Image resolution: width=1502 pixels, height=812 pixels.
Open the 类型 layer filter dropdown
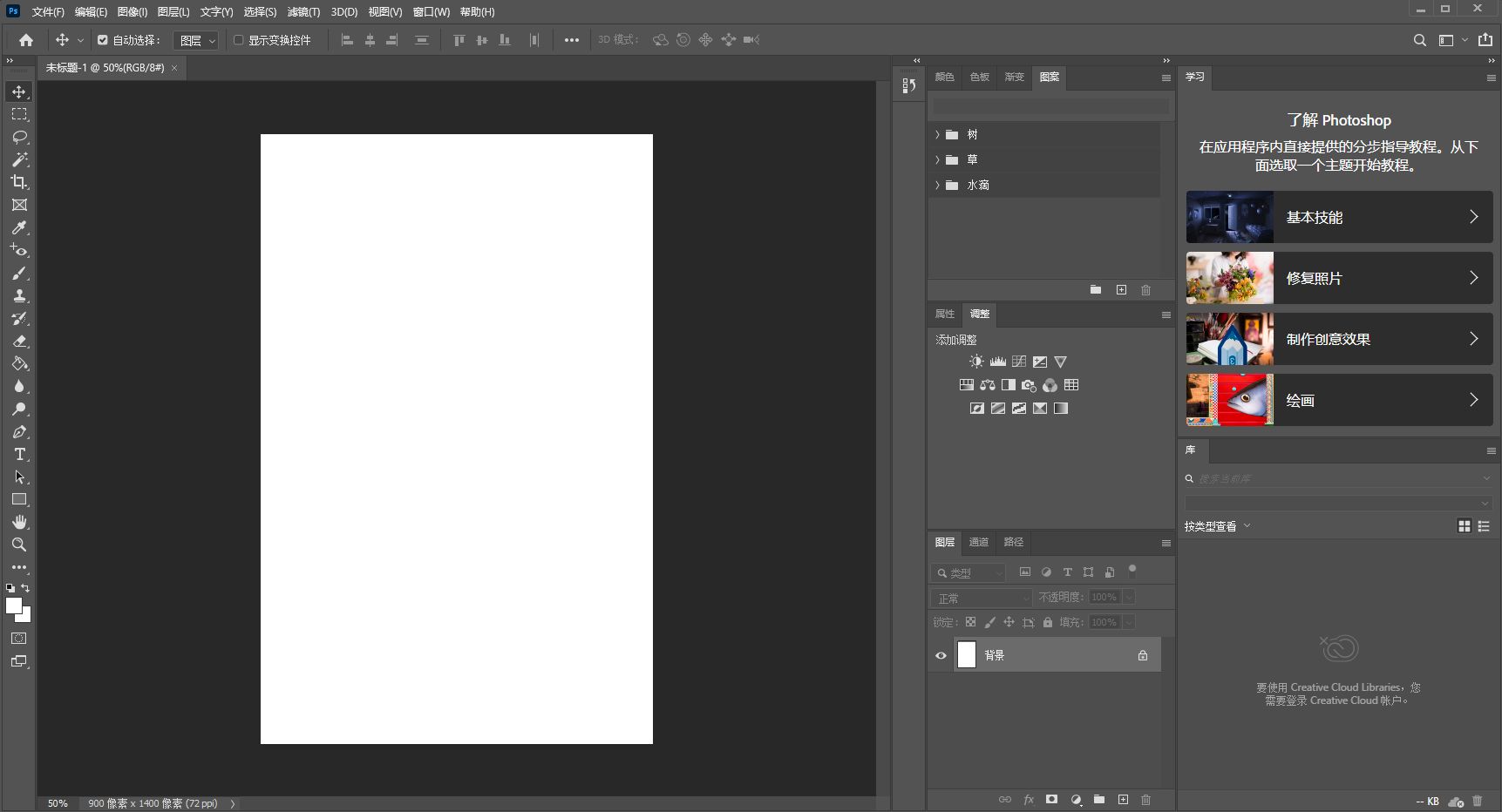968,572
